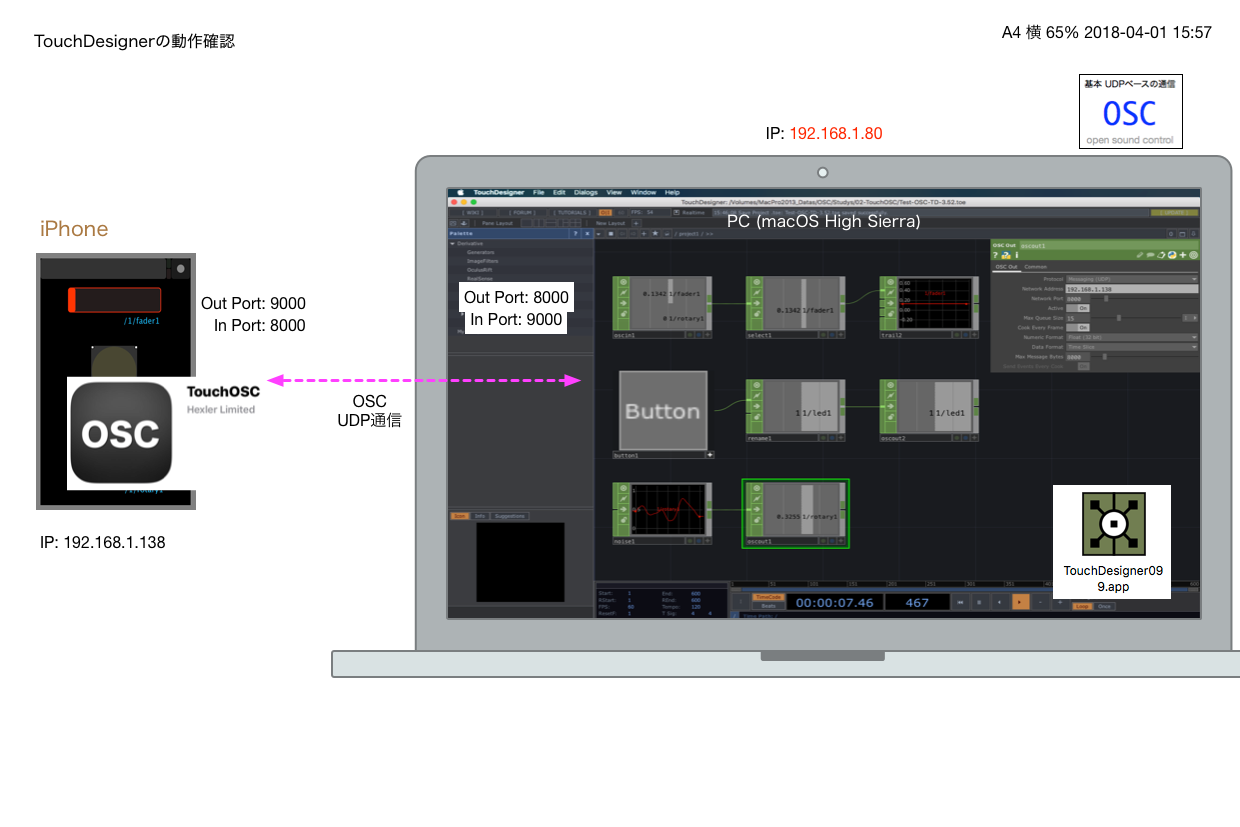
Task: Switch to the Common parameter tab
Action: coord(1035,267)
